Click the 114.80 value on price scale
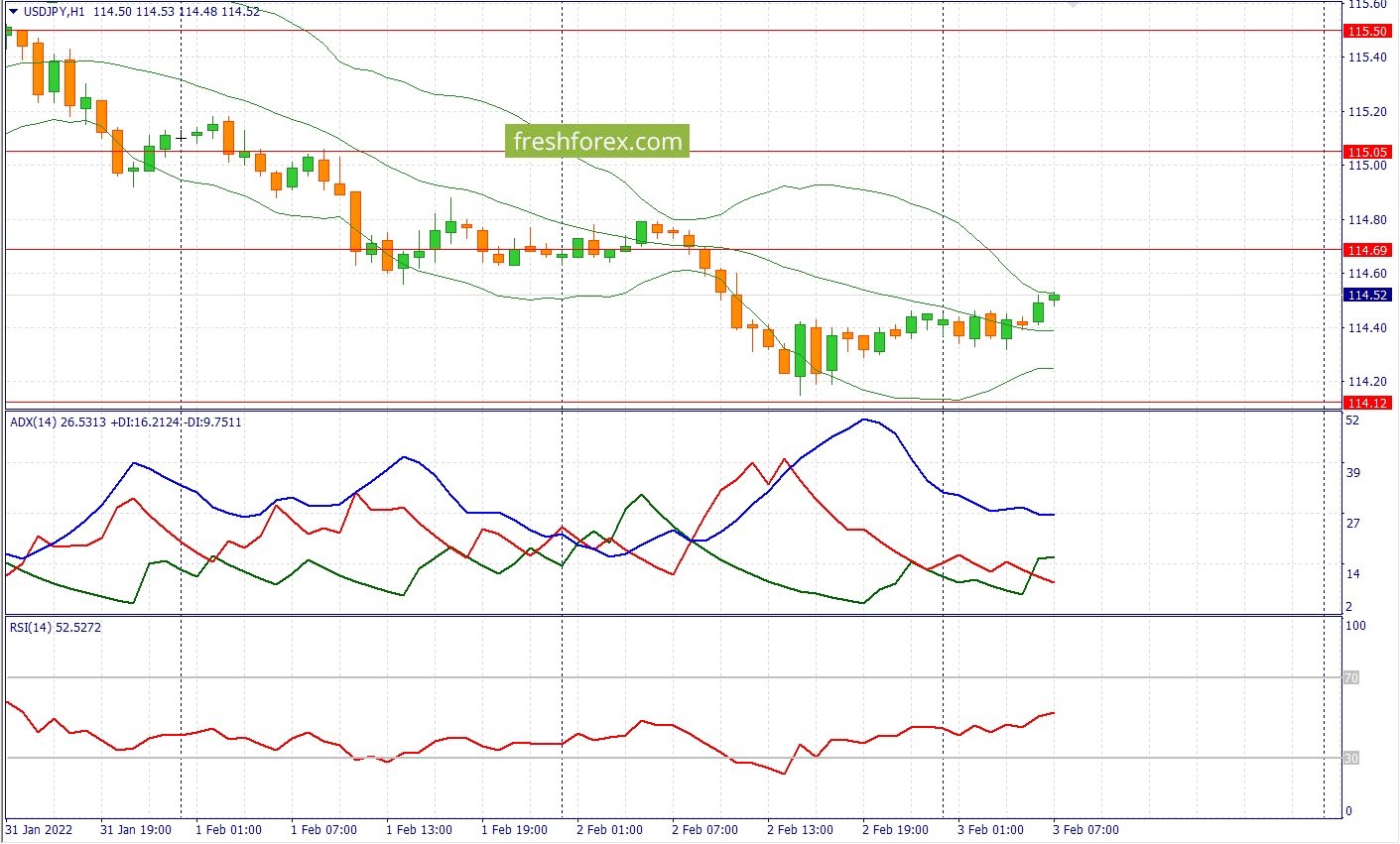 tap(1366, 220)
